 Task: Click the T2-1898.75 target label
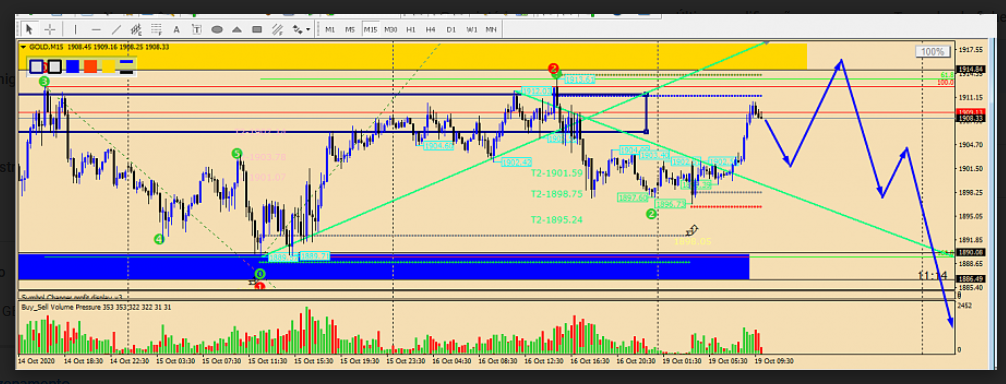tap(557, 194)
